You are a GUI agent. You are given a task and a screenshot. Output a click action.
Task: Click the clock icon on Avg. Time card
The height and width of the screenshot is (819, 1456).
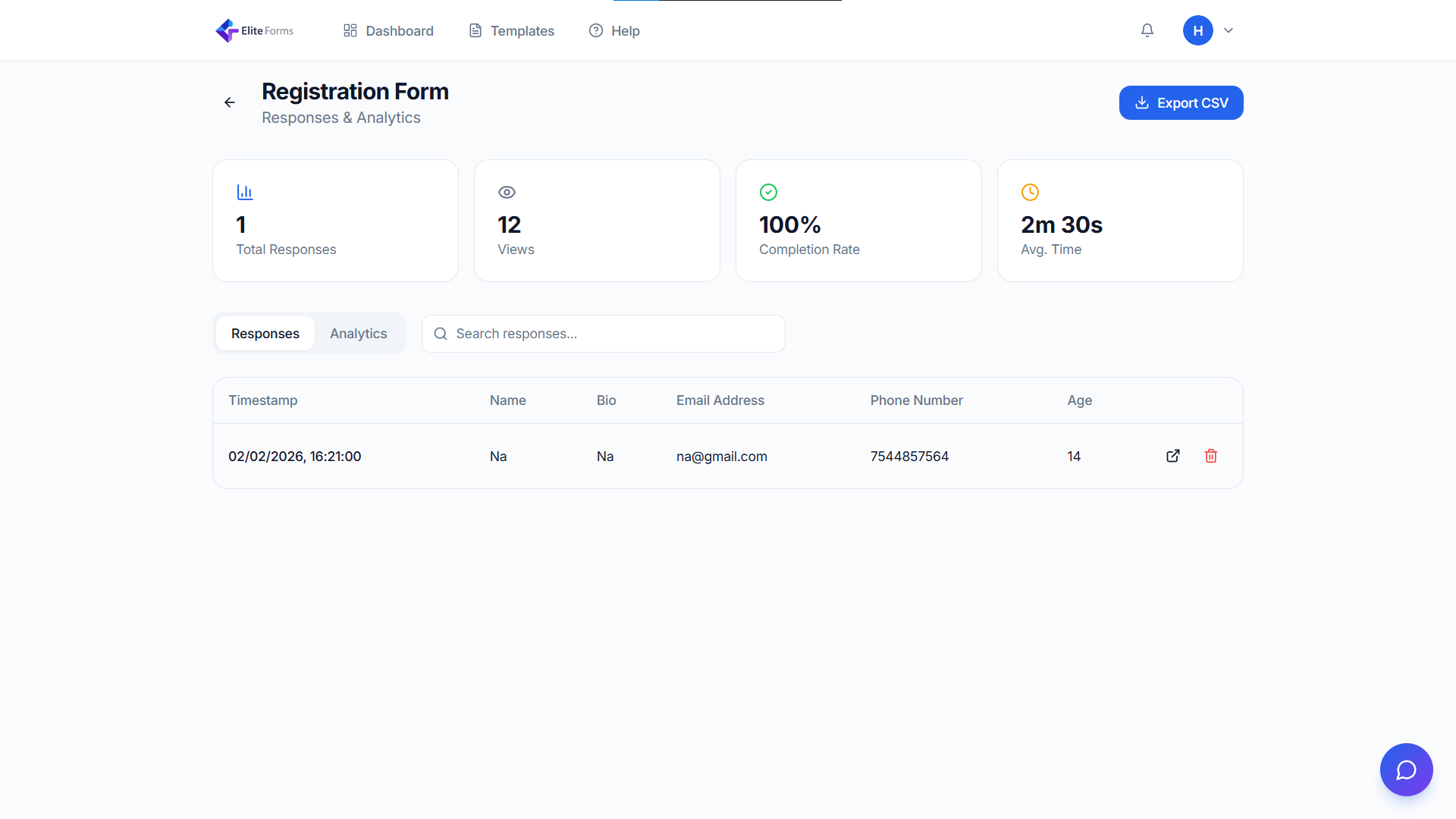(x=1030, y=192)
